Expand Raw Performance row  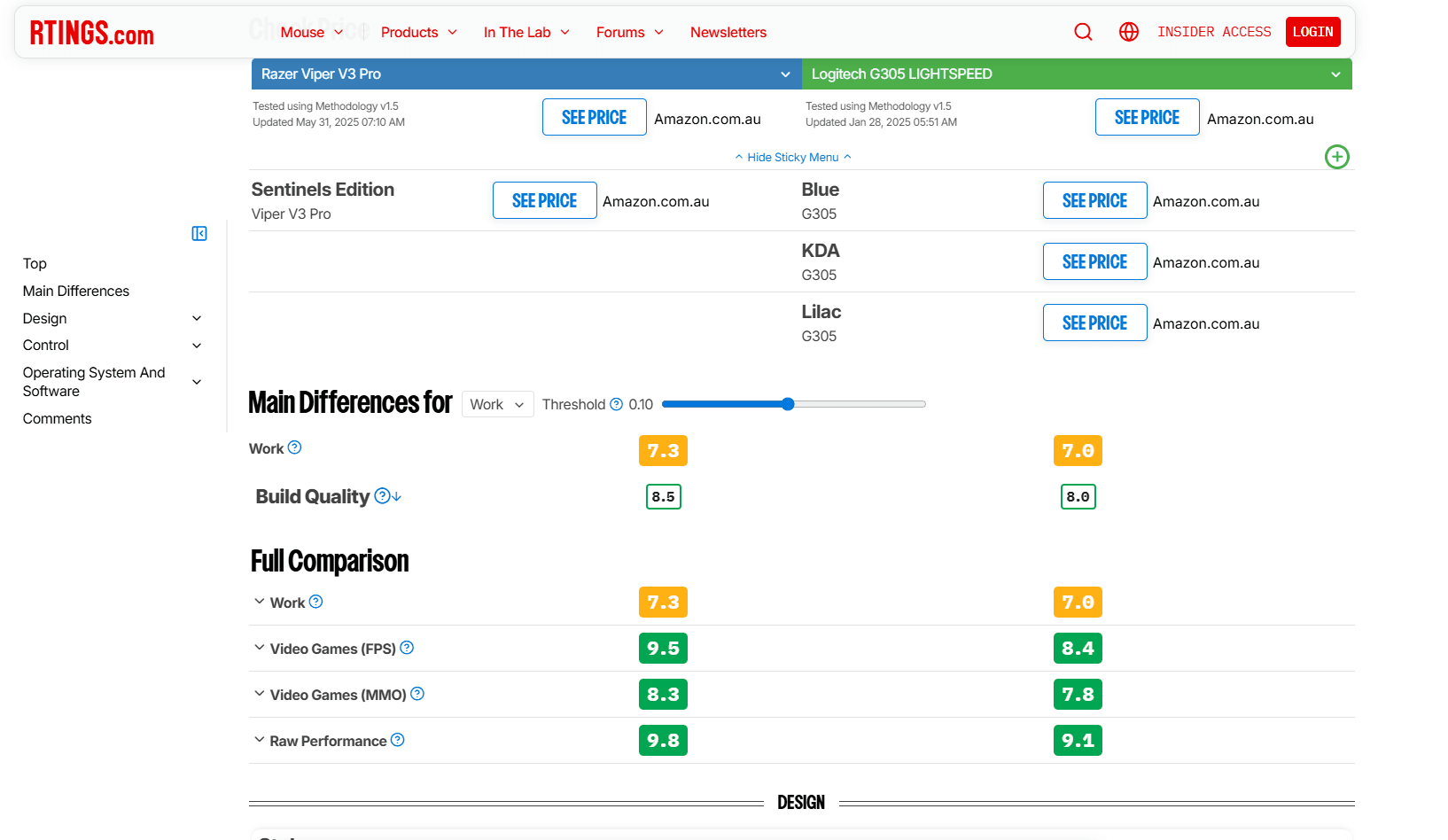260,740
